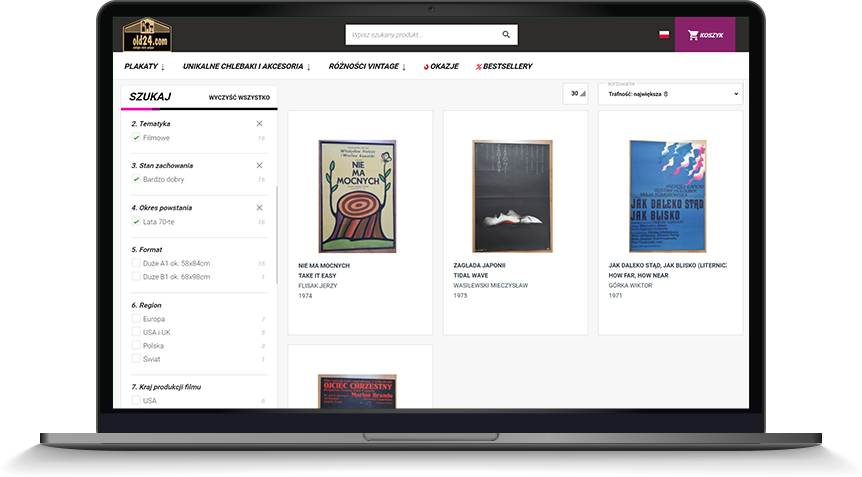This screenshot has height=477, width=862.
Task: Open the items-per-page 30 selector
Action: 577,94
